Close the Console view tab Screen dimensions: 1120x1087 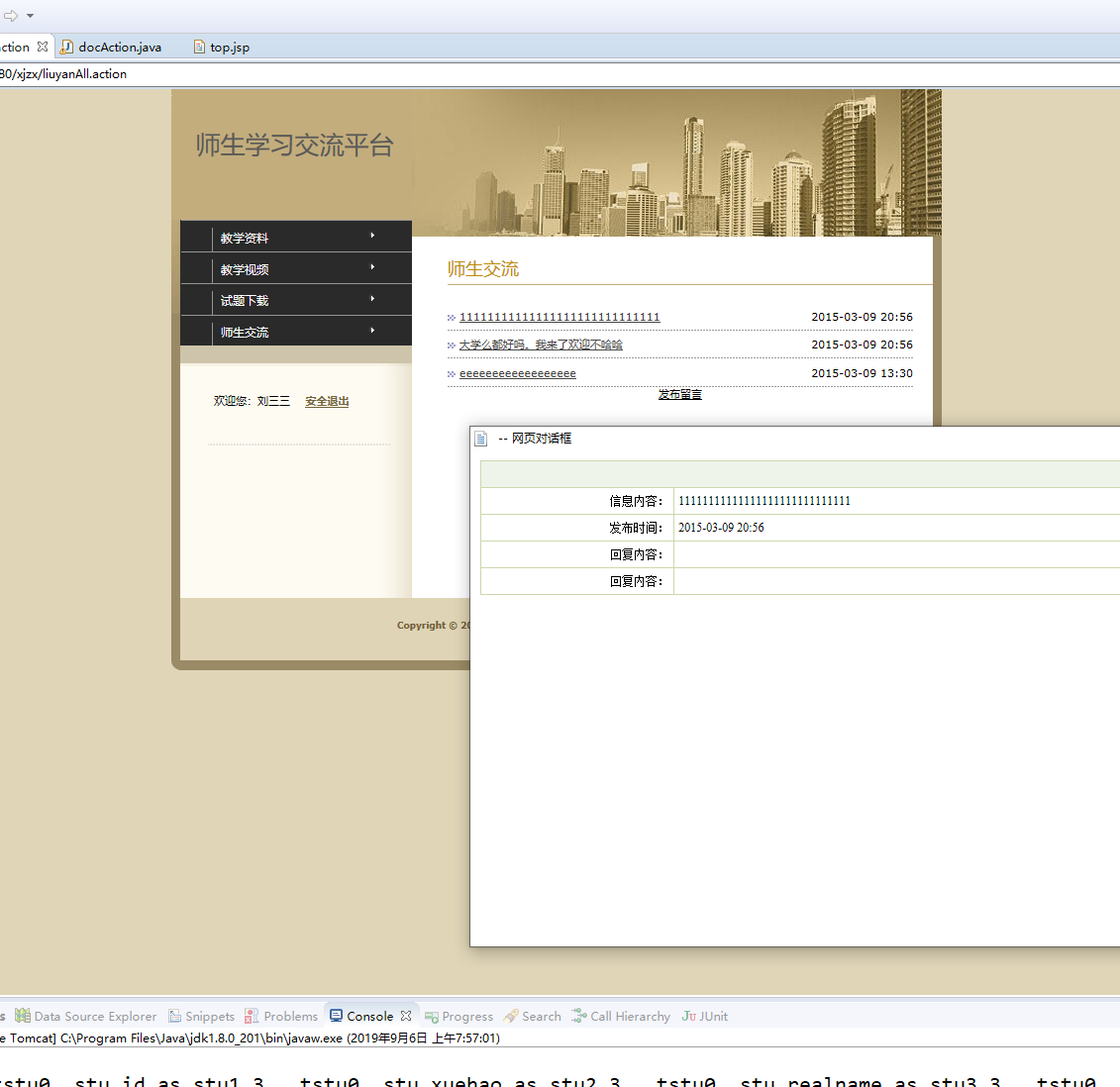click(x=406, y=1016)
